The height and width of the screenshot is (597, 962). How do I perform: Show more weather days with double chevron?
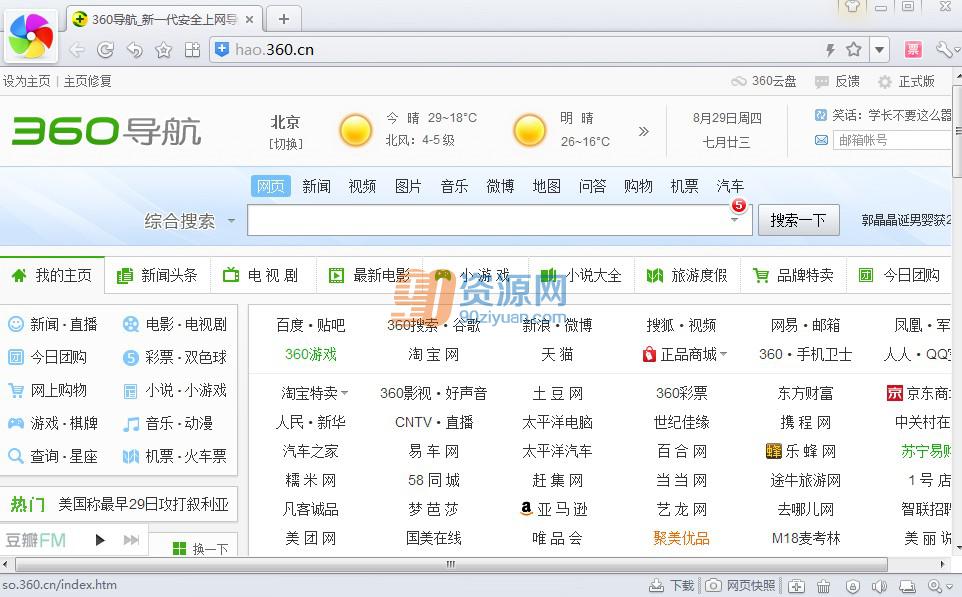pos(644,131)
